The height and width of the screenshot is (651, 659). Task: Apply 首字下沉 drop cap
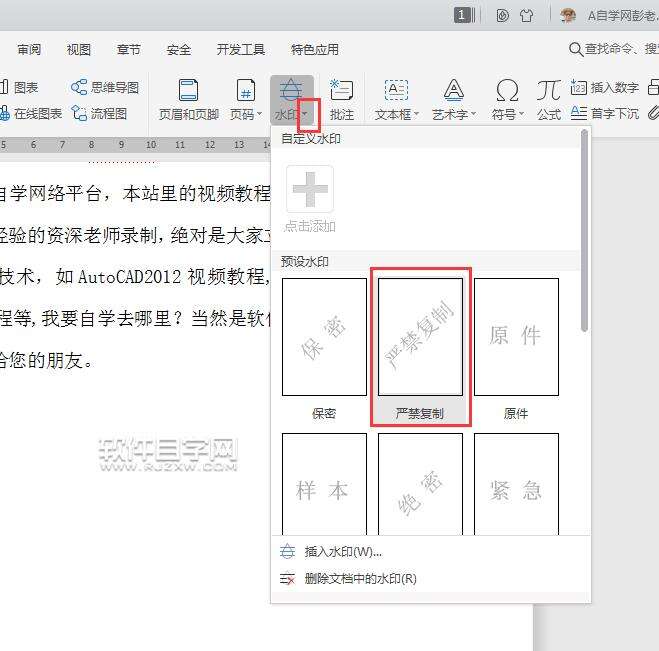point(605,113)
